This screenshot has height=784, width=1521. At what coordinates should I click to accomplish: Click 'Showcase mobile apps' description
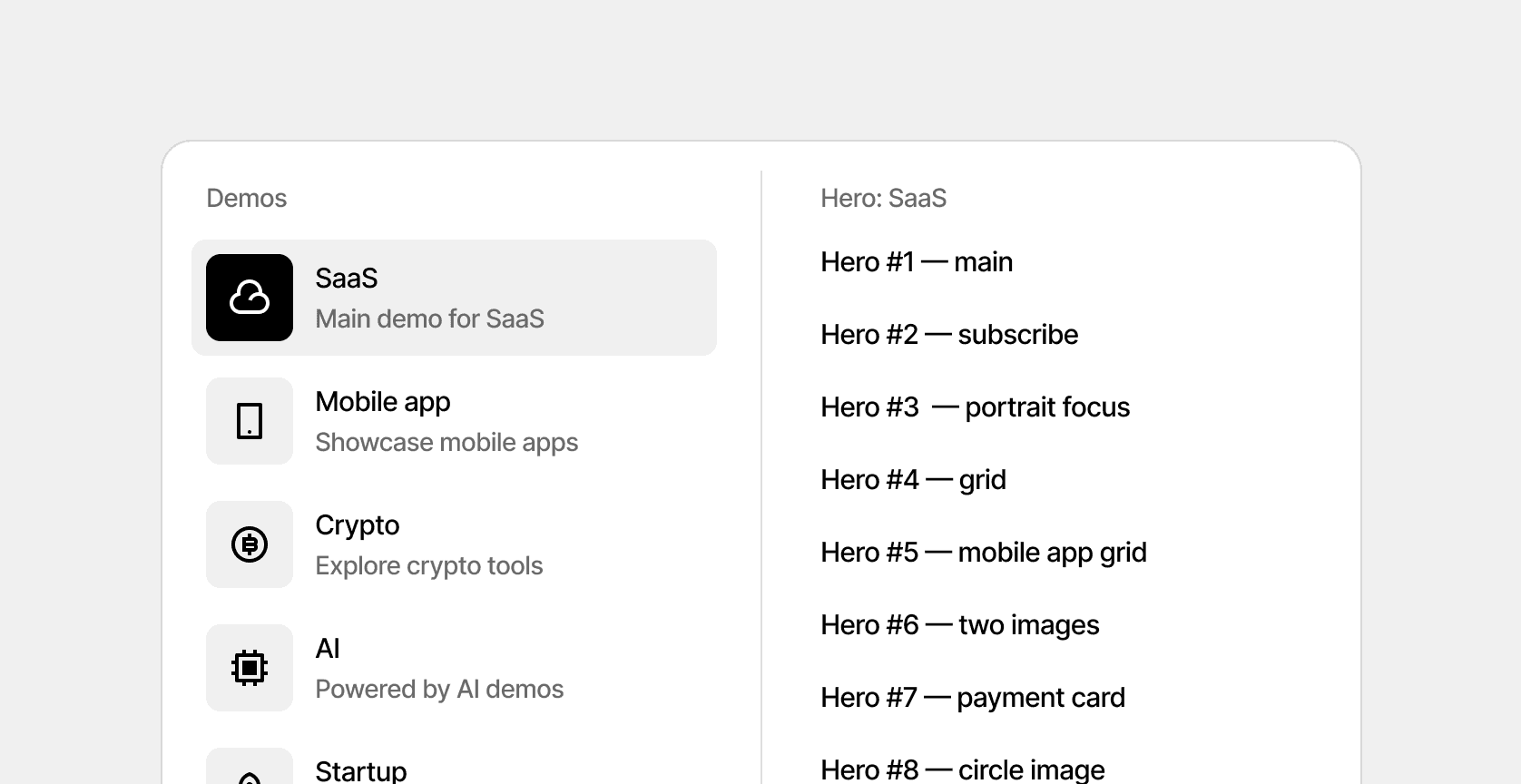pyautogui.click(x=446, y=442)
